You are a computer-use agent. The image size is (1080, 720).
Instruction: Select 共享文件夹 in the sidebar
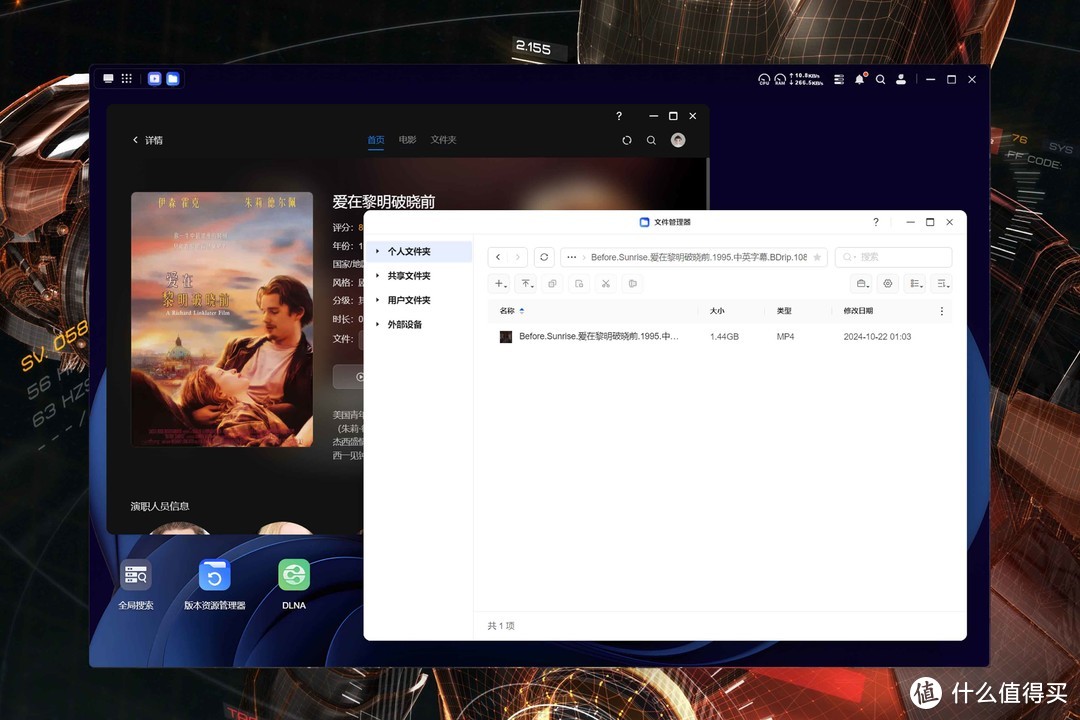(408, 276)
